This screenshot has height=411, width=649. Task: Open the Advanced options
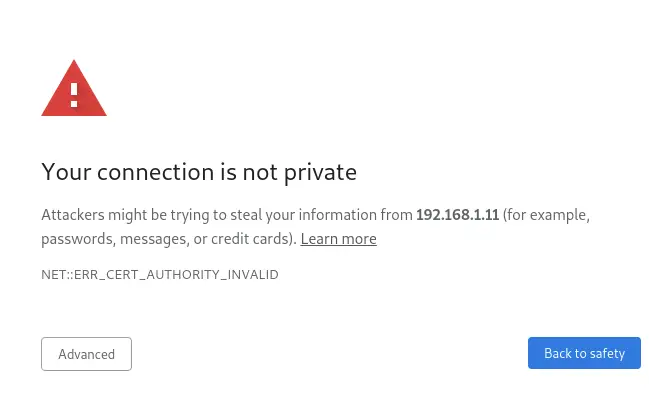pos(87,354)
